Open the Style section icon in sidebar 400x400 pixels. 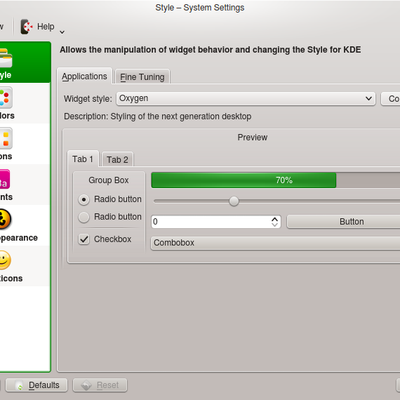point(6,58)
